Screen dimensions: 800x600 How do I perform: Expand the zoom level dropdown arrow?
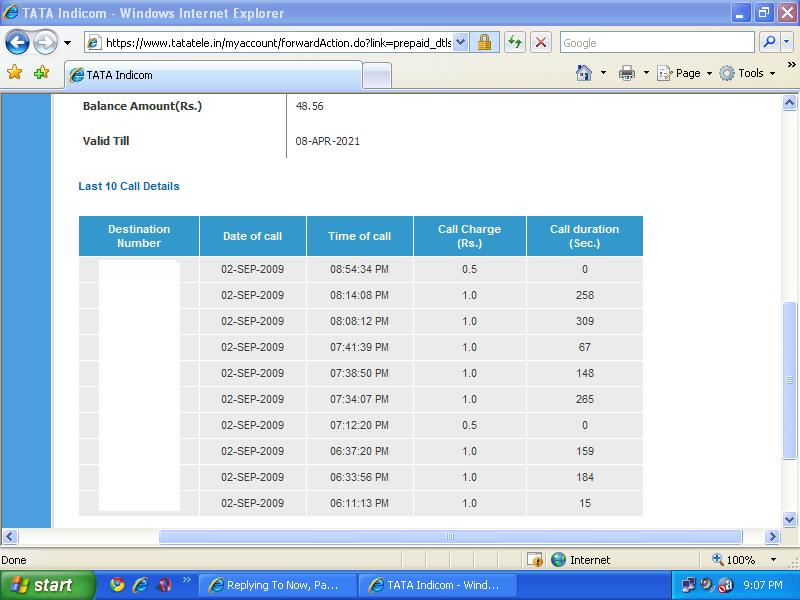773,560
